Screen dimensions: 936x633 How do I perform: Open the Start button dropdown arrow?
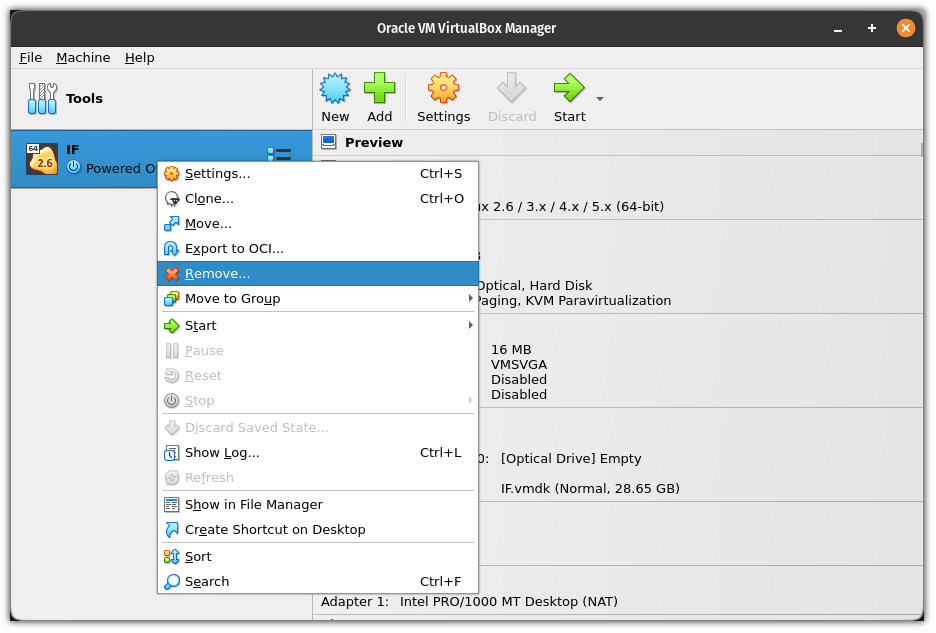[600, 99]
